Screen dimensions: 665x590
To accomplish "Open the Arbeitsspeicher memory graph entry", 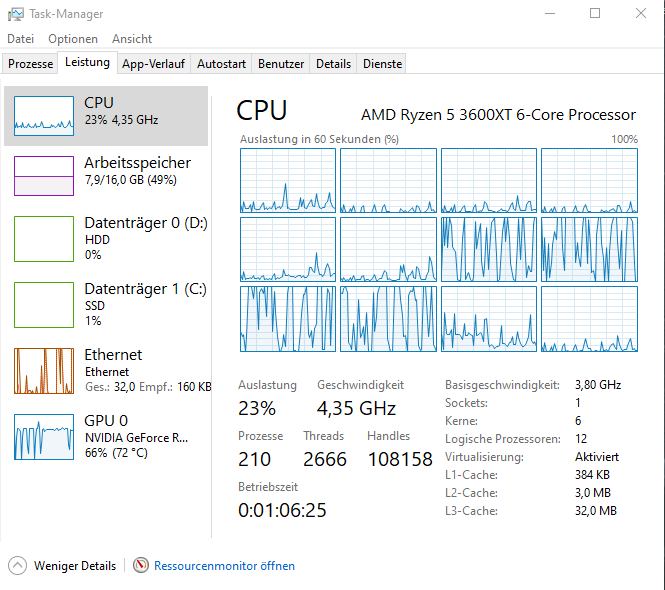I will click(44, 176).
